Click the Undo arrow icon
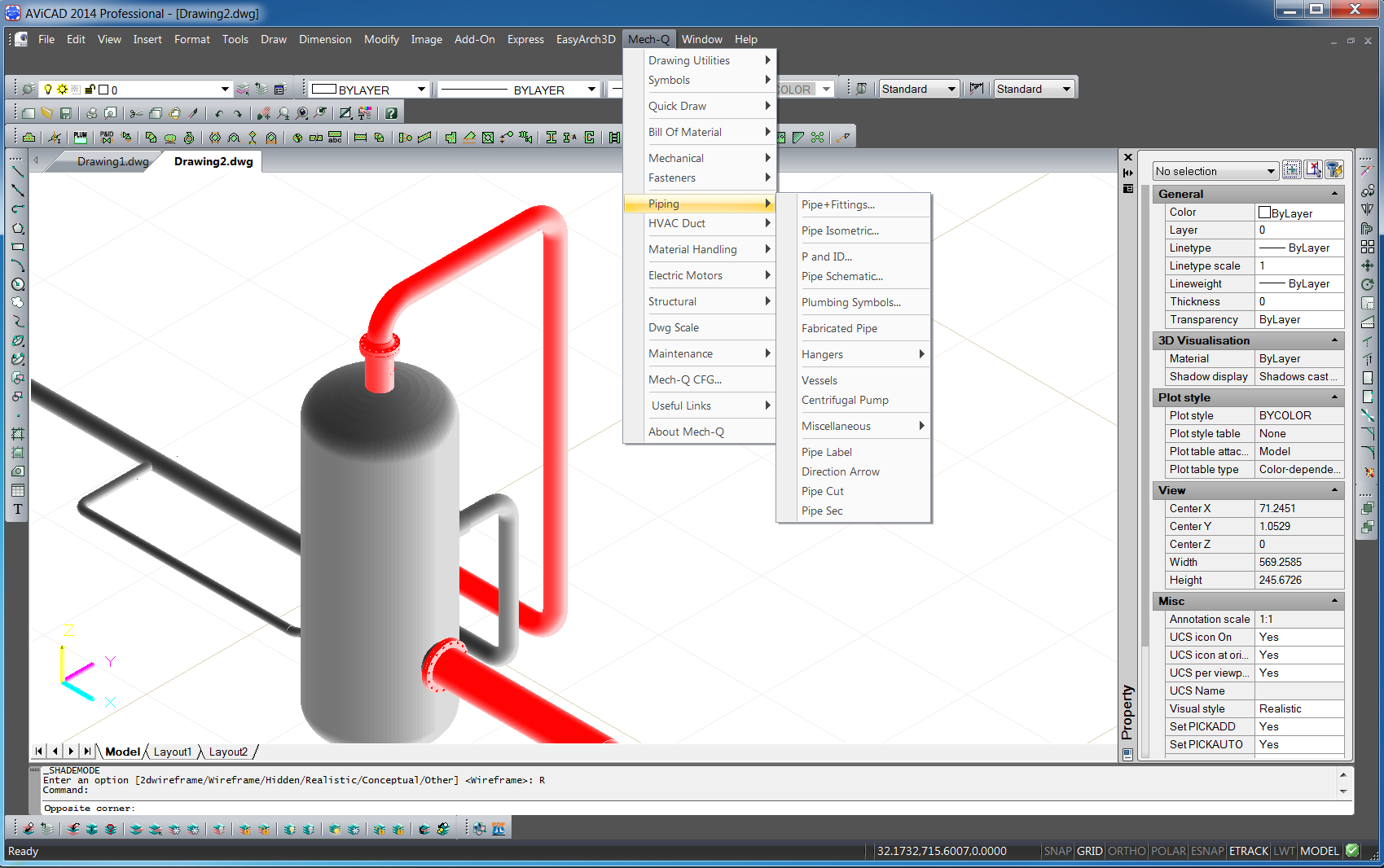Screen dimensions: 1384x868 click(218, 113)
